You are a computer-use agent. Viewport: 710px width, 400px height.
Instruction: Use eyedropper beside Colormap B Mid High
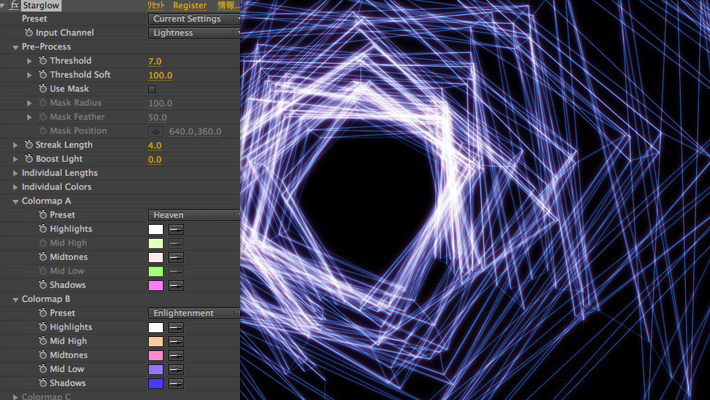pyautogui.click(x=176, y=341)
